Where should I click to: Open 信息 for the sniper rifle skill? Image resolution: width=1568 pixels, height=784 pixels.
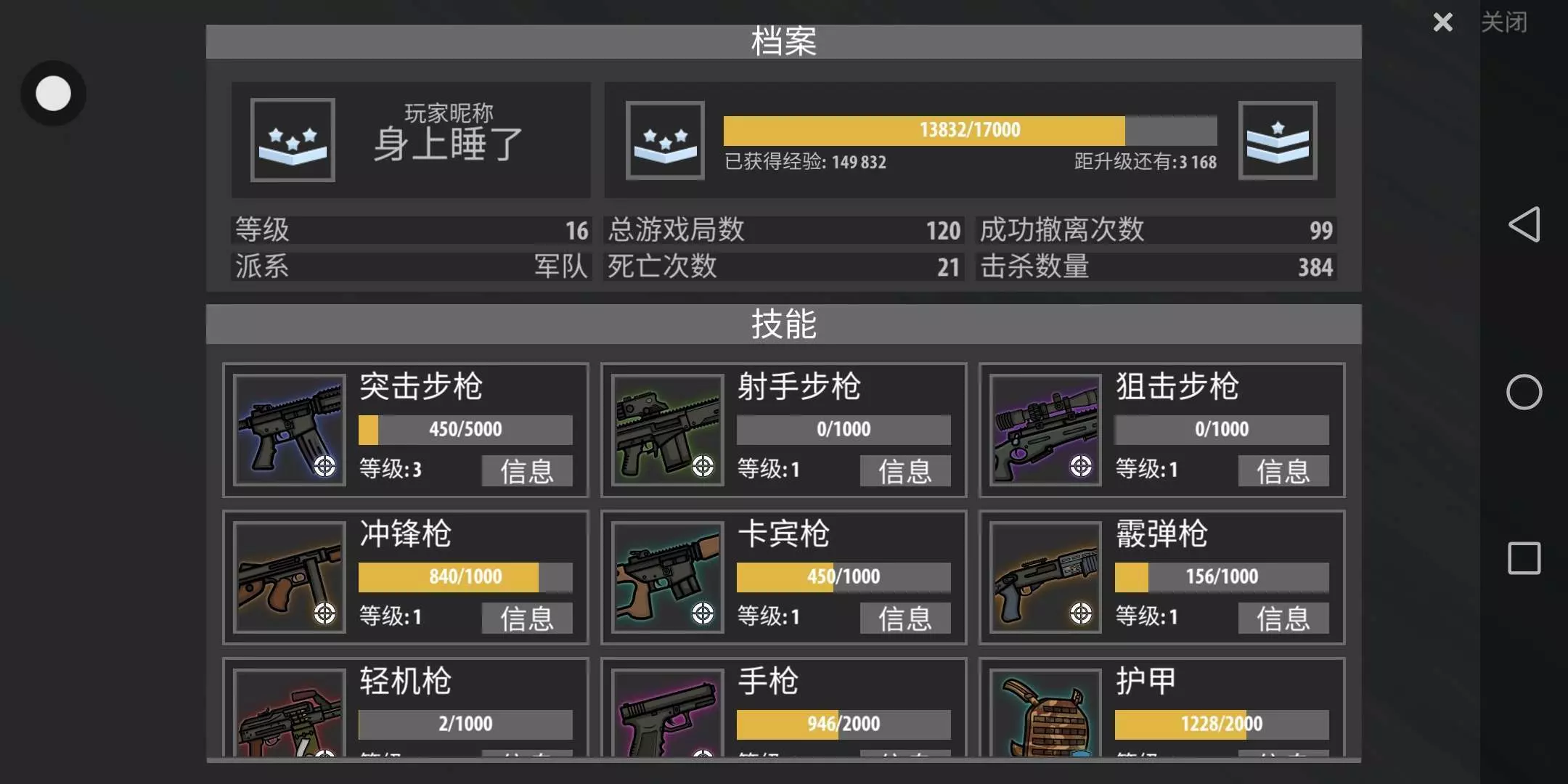point(1283,470)
